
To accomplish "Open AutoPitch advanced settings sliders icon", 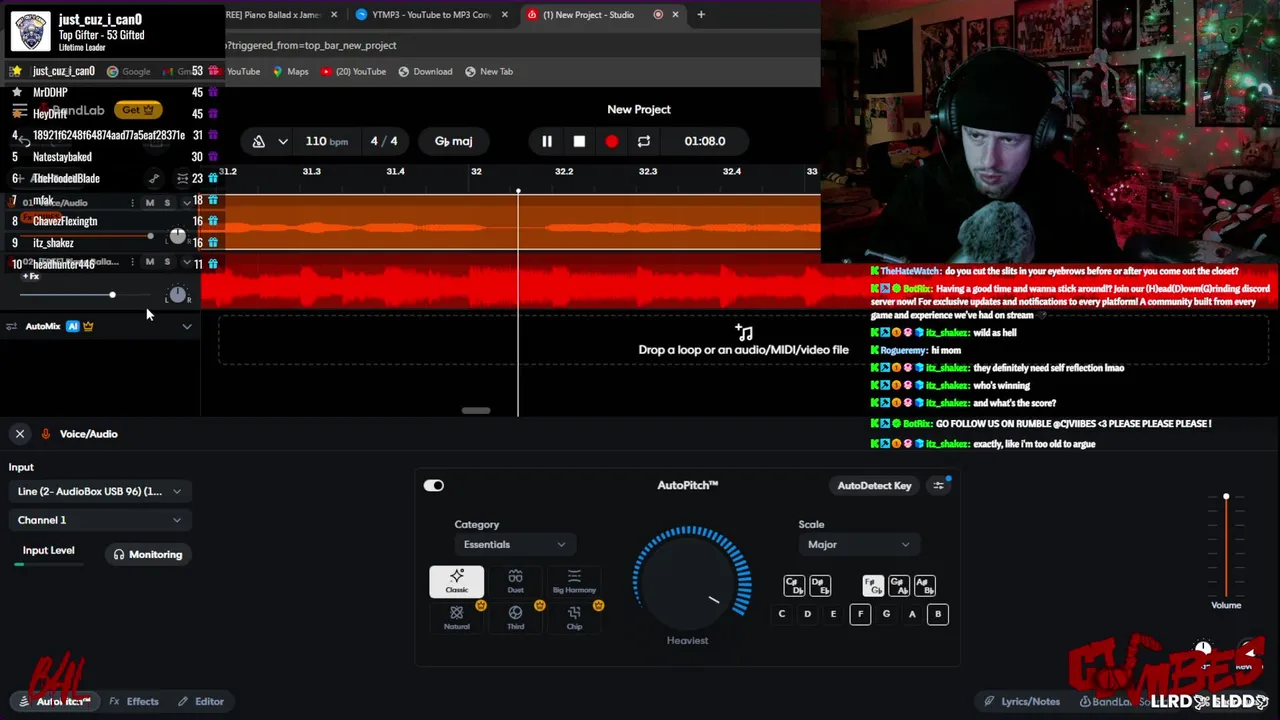I will (x=939, y=485).
